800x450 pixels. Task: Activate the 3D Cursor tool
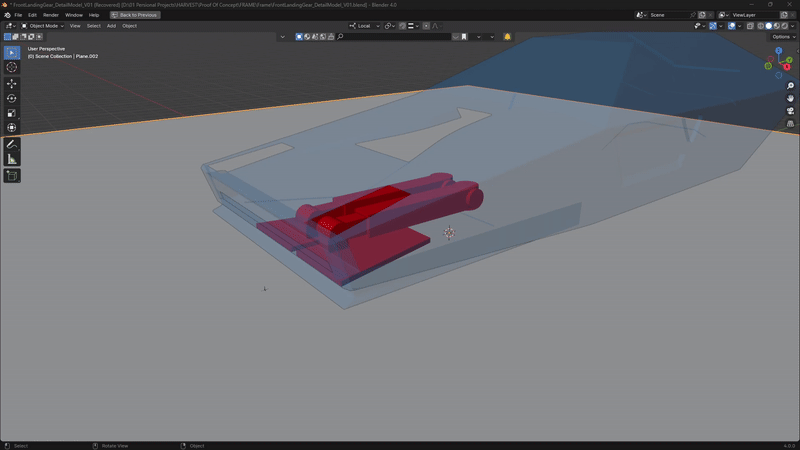(12, 67)
